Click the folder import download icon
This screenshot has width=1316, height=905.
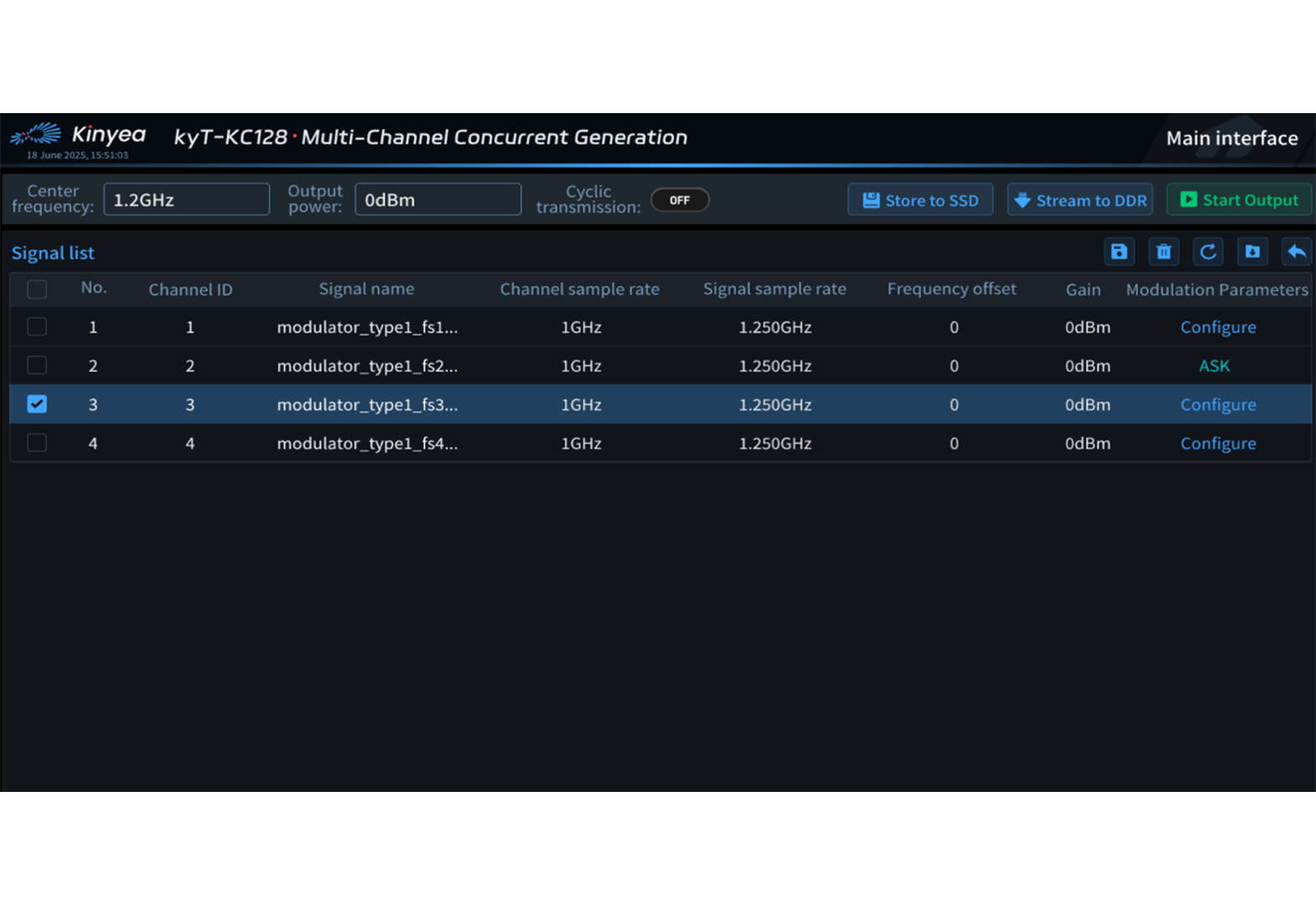tap(1252, 251)
